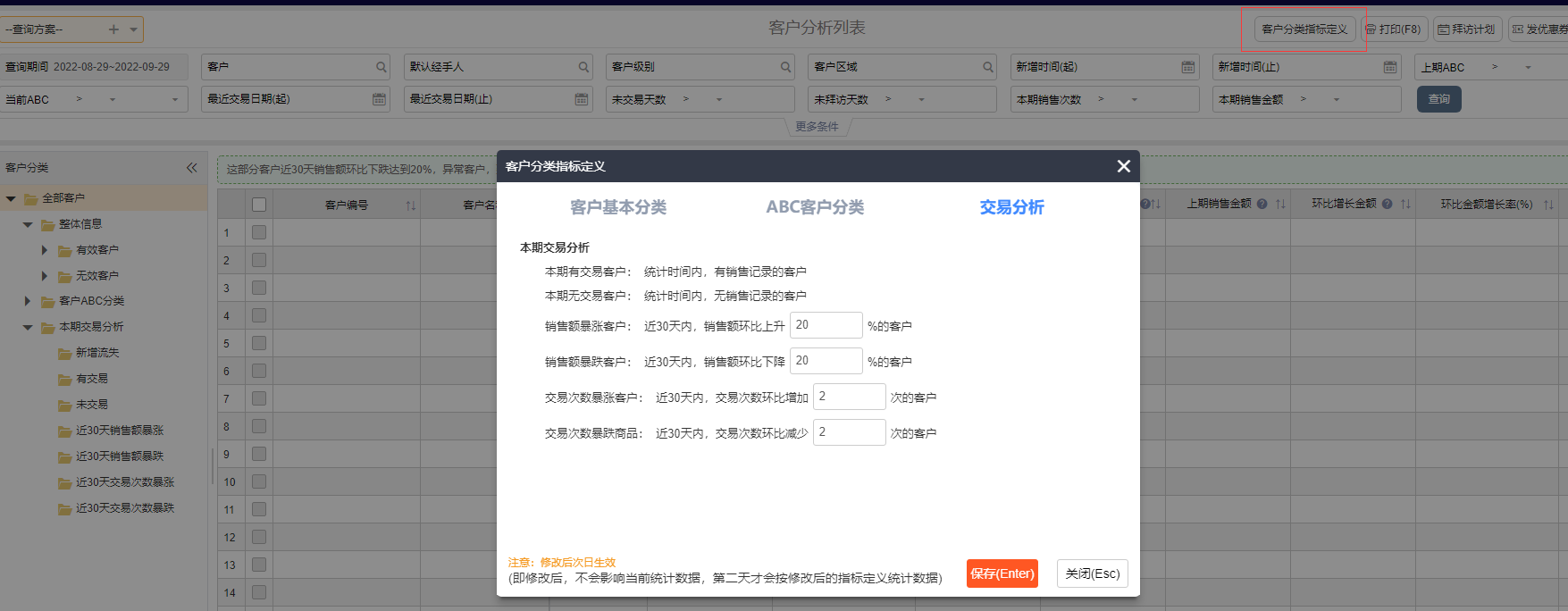
Task: Click help icon beside 上期销售金额
Action: [1262, 204]
